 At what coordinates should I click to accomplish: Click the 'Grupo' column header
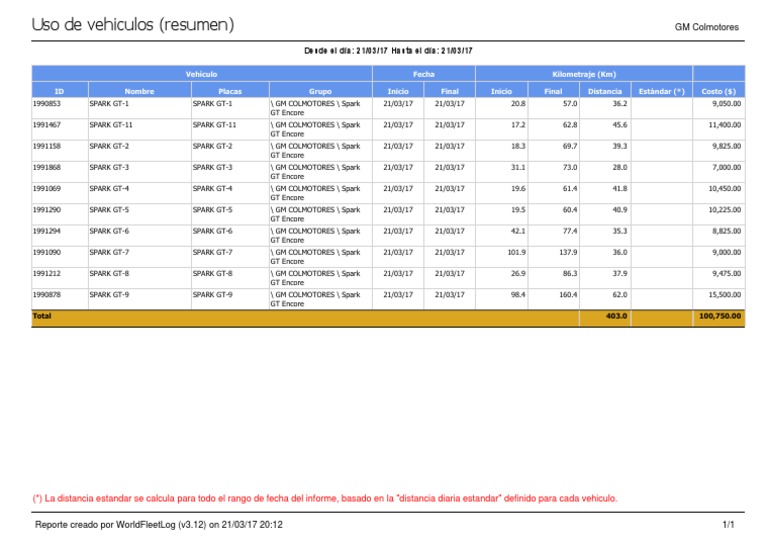(320, 91)
